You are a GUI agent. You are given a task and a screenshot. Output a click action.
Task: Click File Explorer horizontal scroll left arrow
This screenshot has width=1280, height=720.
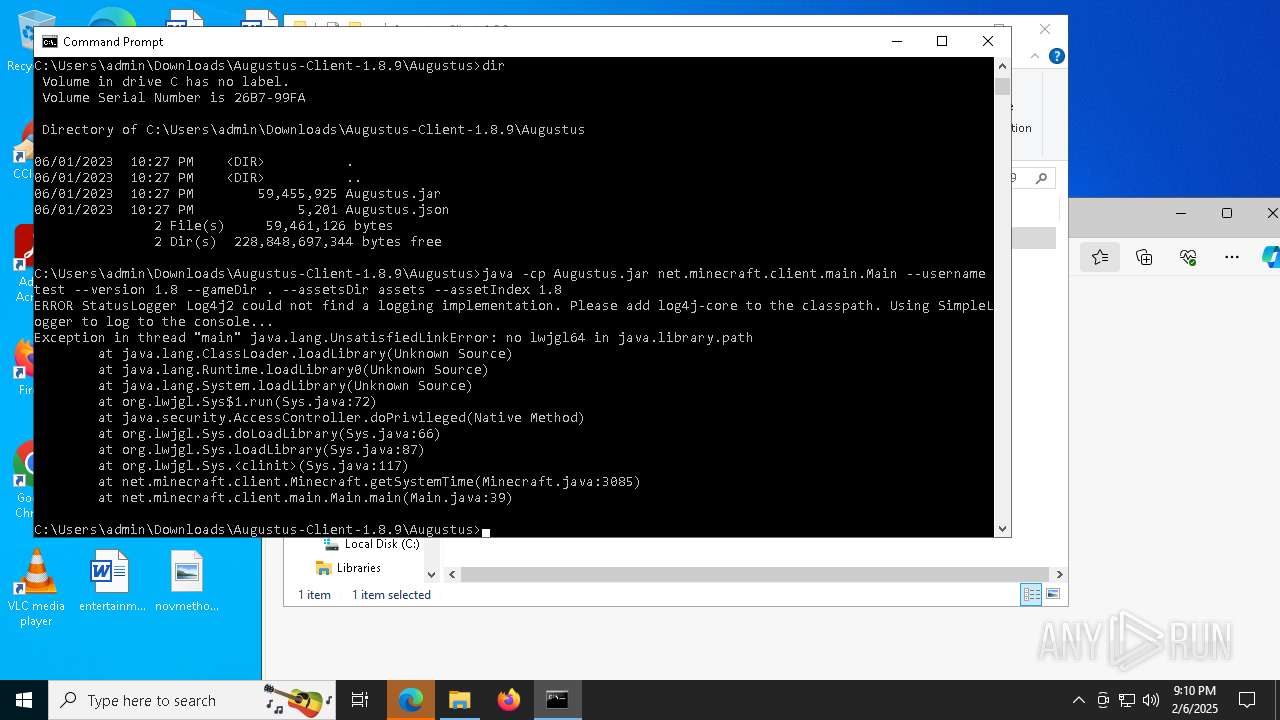click(x=452, y=574)
